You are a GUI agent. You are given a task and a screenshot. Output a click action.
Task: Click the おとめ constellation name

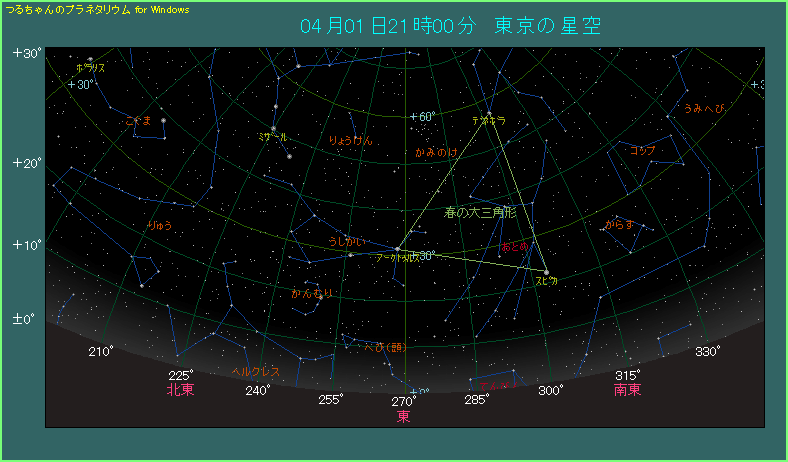point(516,246)
